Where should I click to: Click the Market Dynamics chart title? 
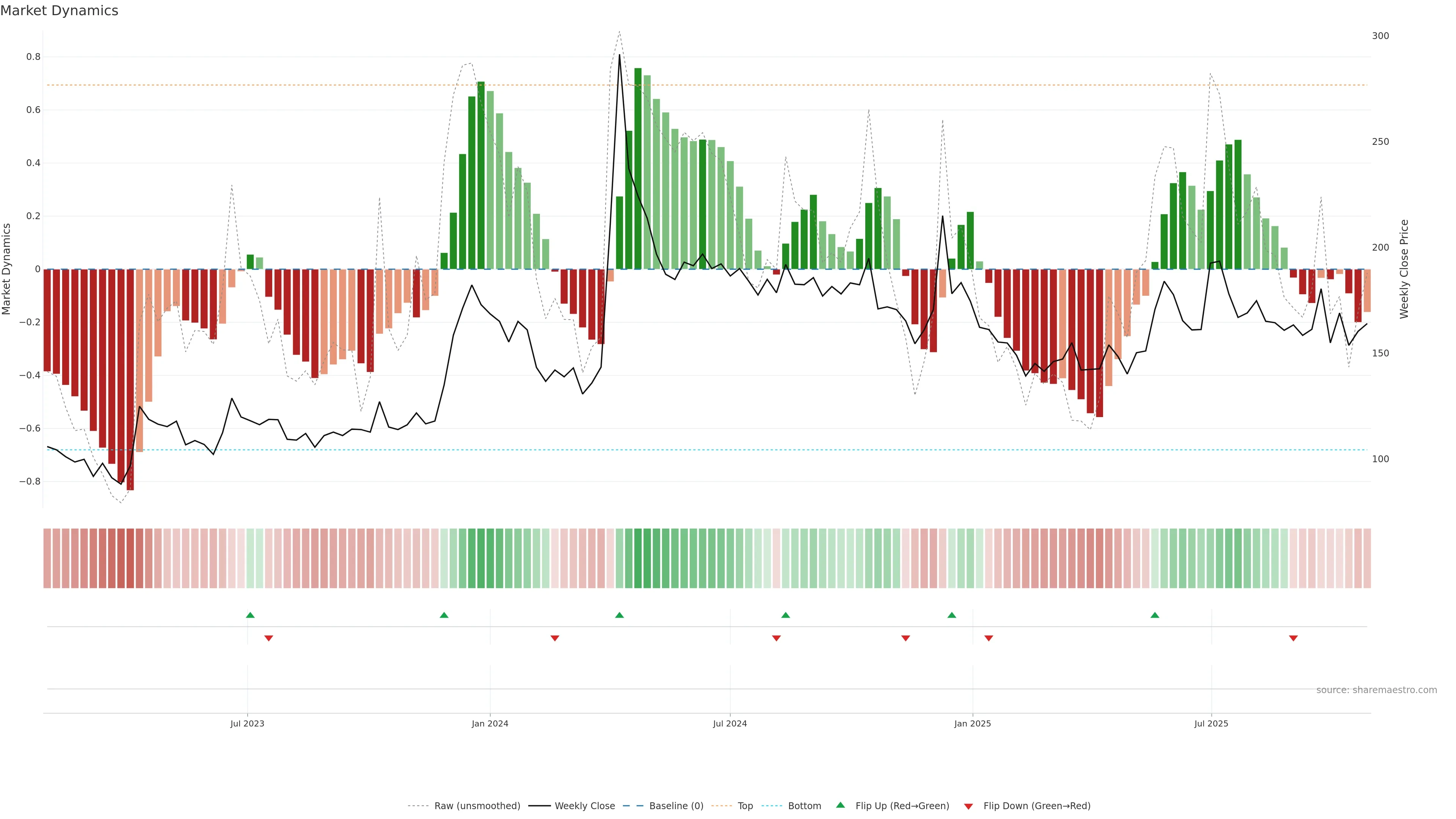(x=60, y=11)
